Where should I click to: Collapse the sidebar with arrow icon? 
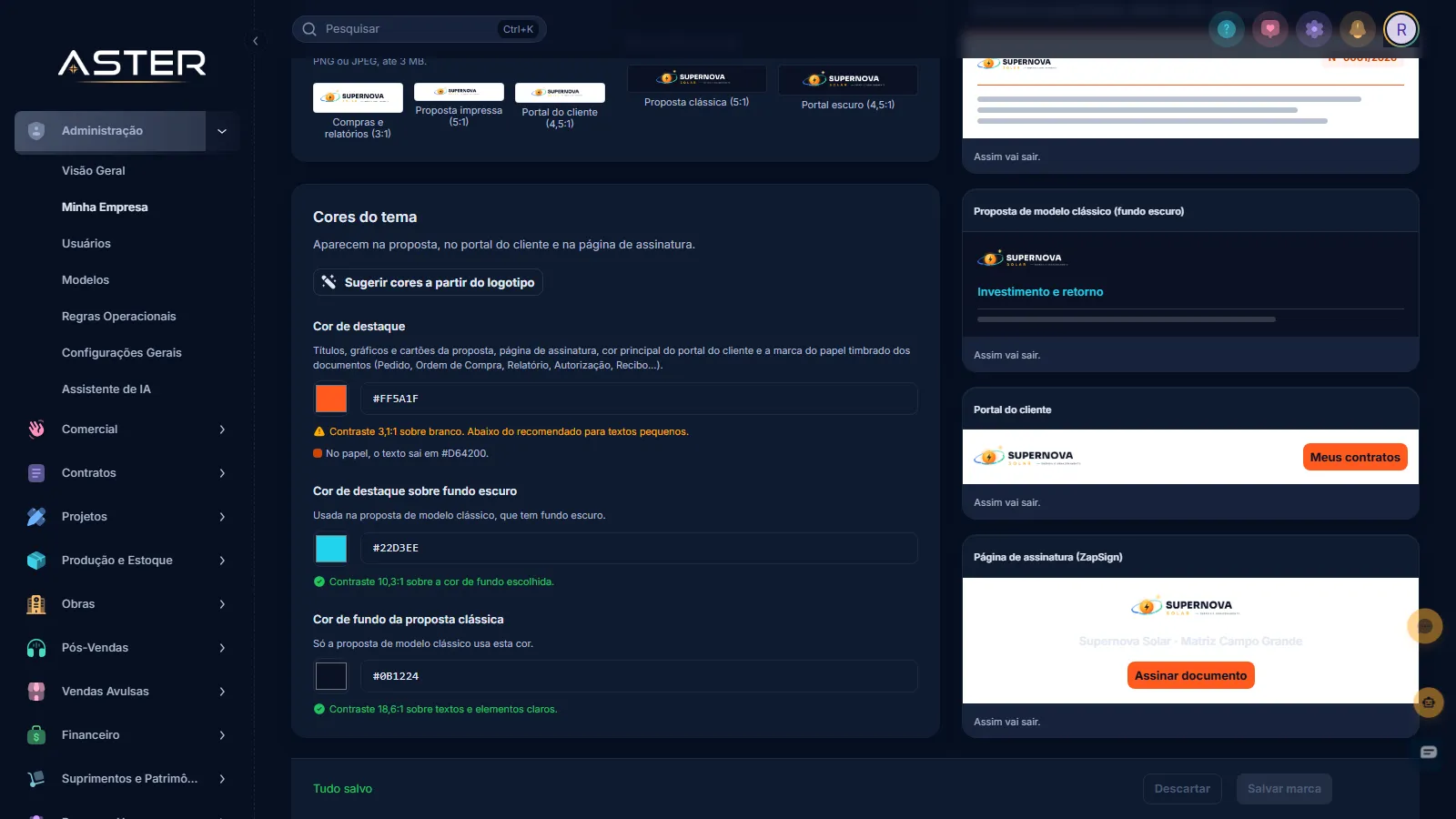[256, 41]
